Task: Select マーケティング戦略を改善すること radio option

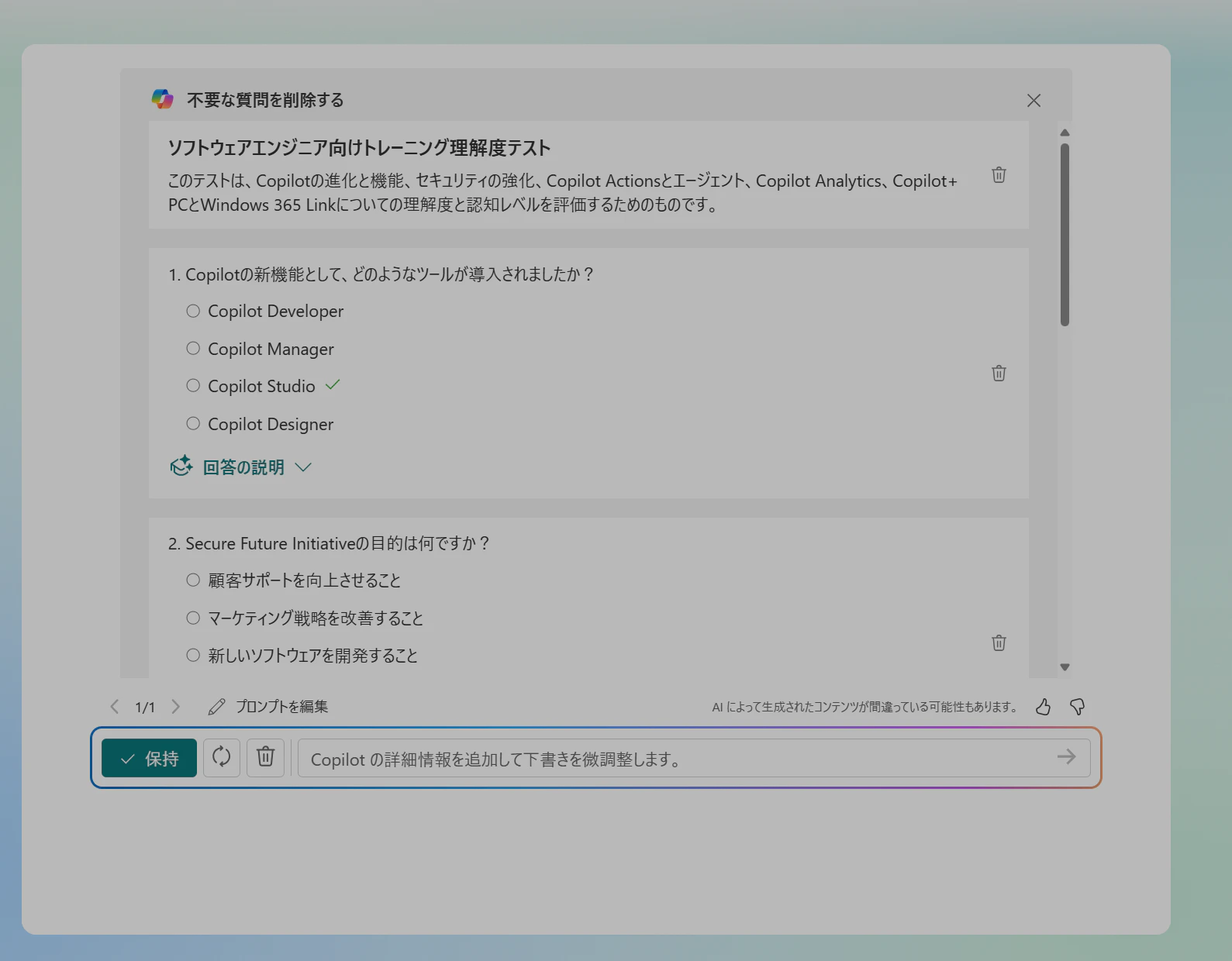Action: point(193,618)
